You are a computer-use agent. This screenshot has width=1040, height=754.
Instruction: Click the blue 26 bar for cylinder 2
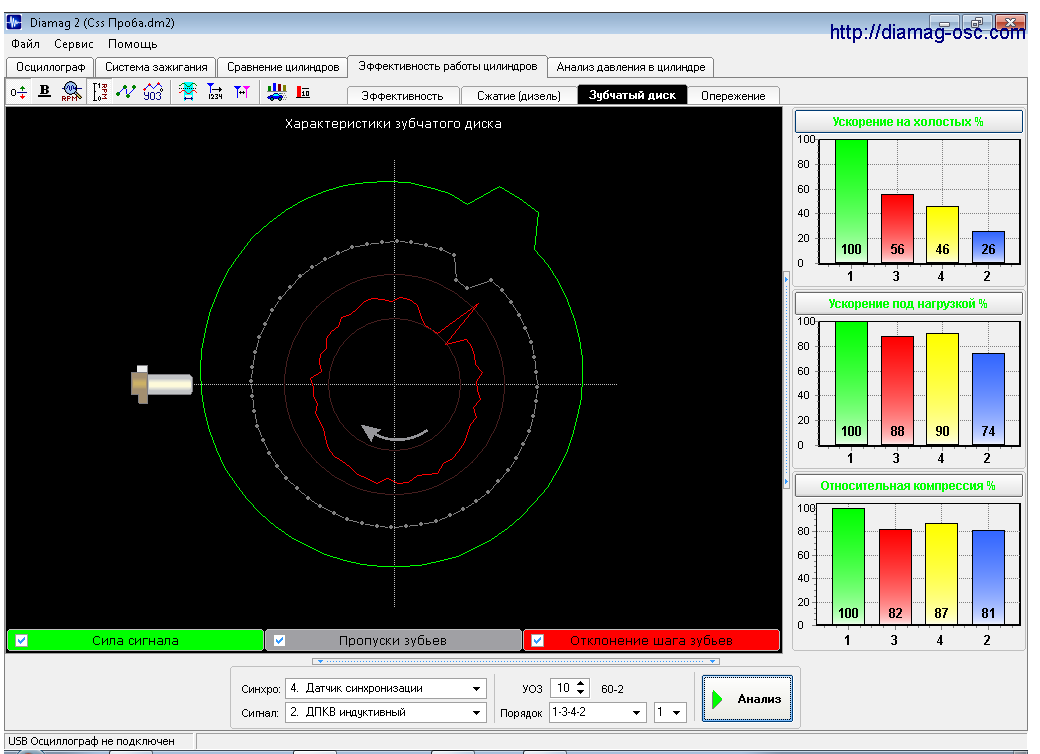coord(988,247)
